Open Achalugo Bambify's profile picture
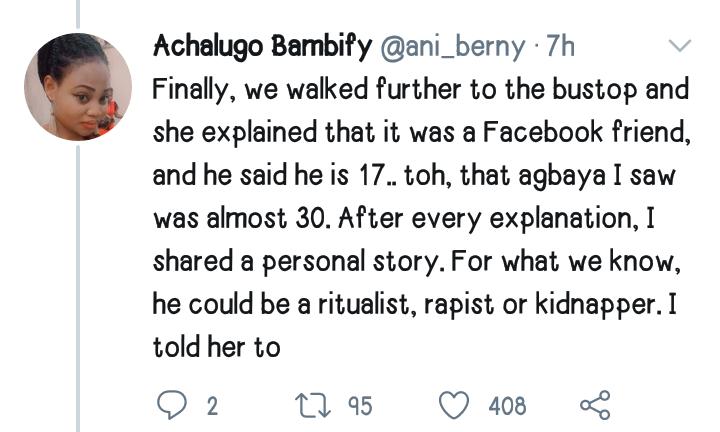This screenshot has width=720, height=432. point(78,87)
